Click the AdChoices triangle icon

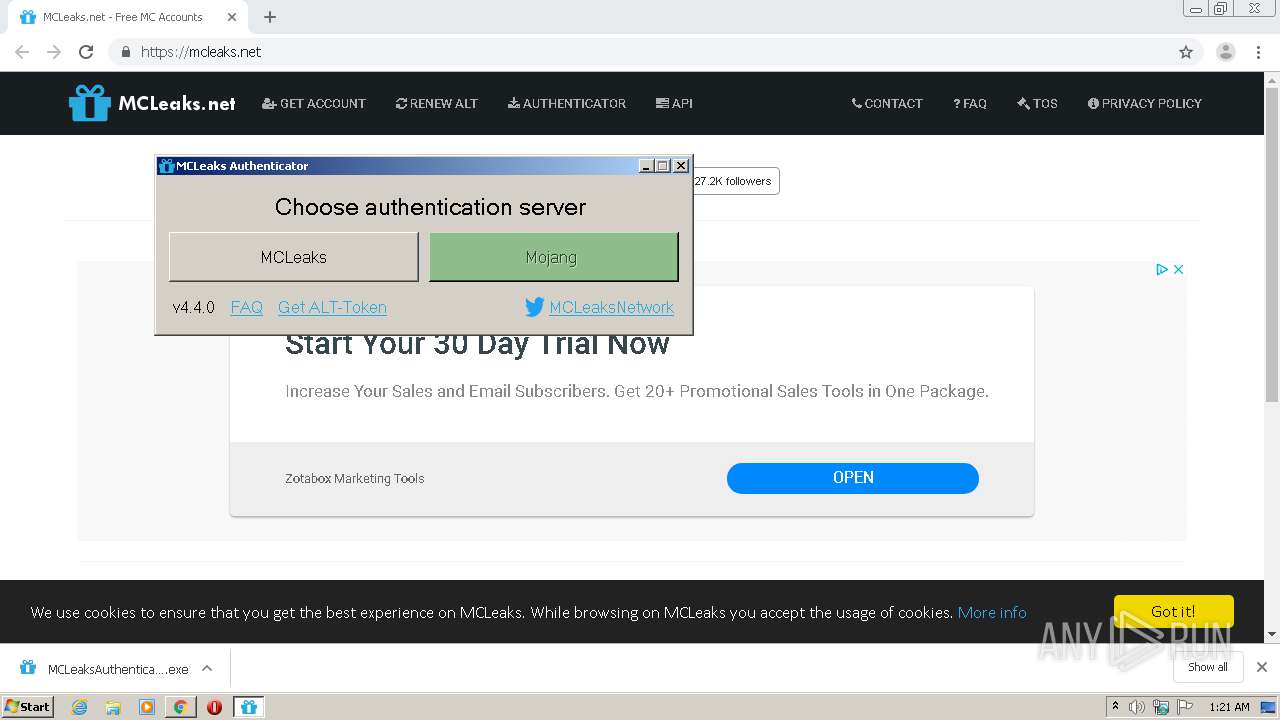(1162, 269)
